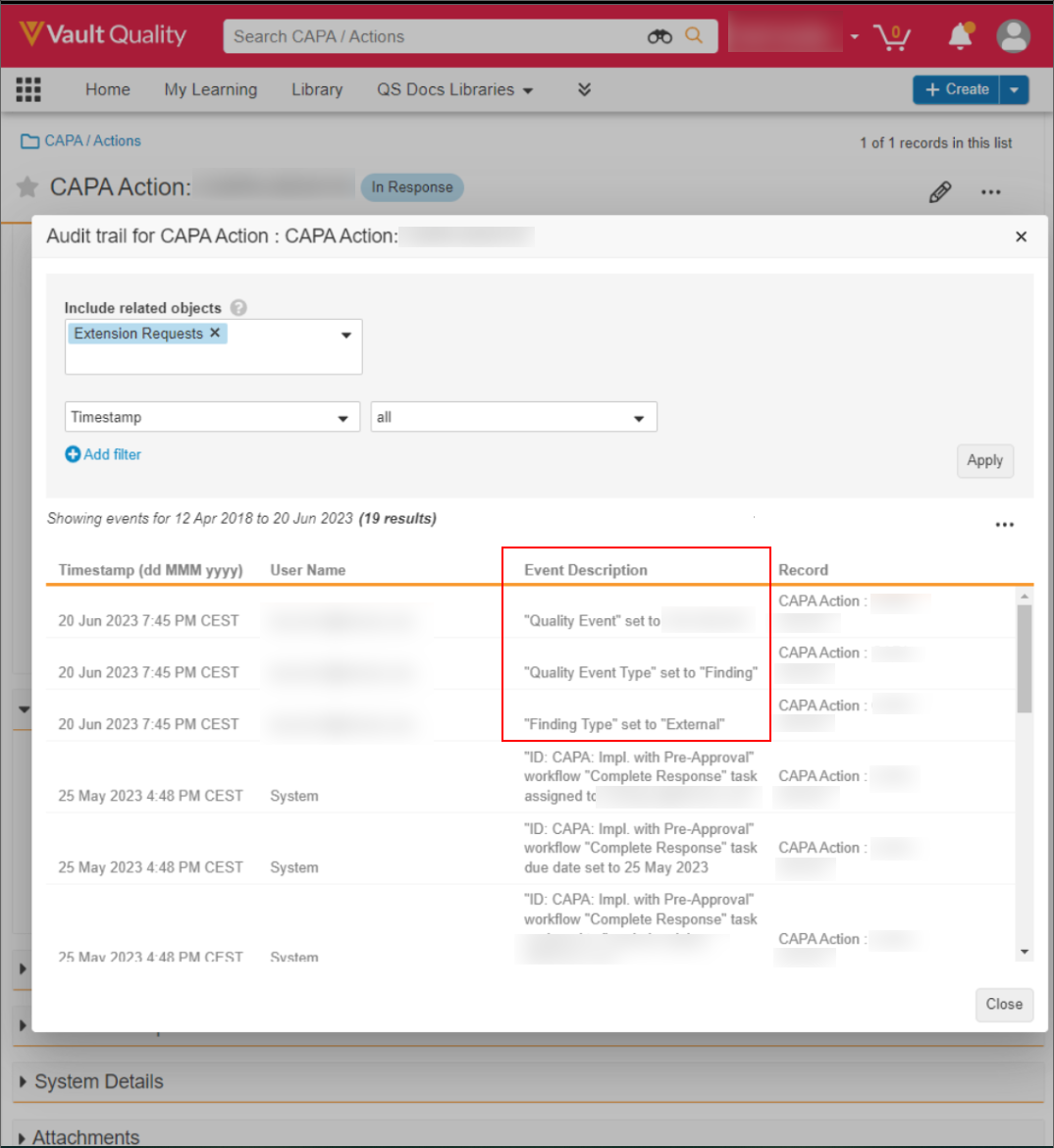Close the audit trail with Close button
Viewport: 1054px width, 1148px height.
[x=1004, y=1004]
